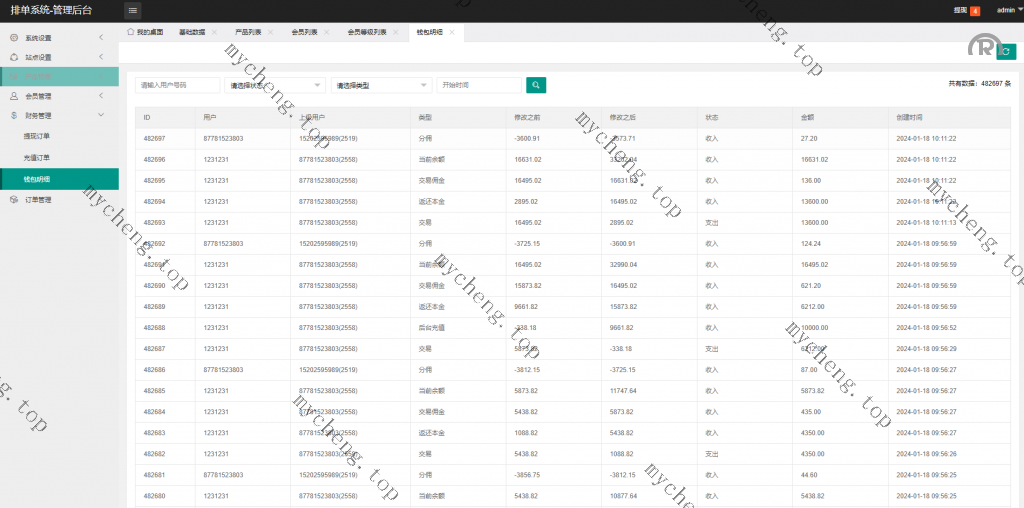Open the 请选择类型 dropdown

[381, 85]
